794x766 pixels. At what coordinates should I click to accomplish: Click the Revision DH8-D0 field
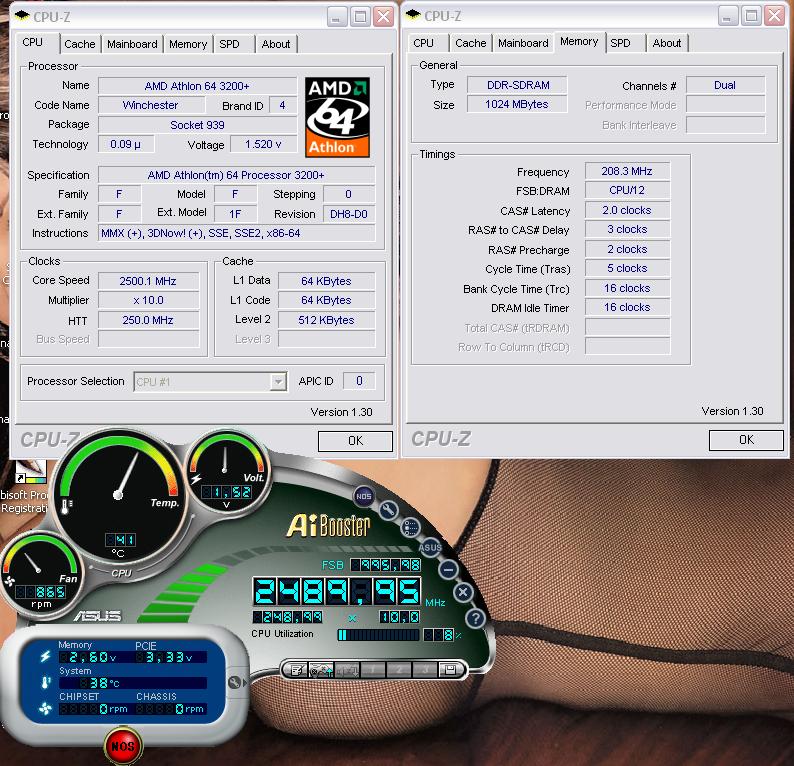click(x=349, y=214)
